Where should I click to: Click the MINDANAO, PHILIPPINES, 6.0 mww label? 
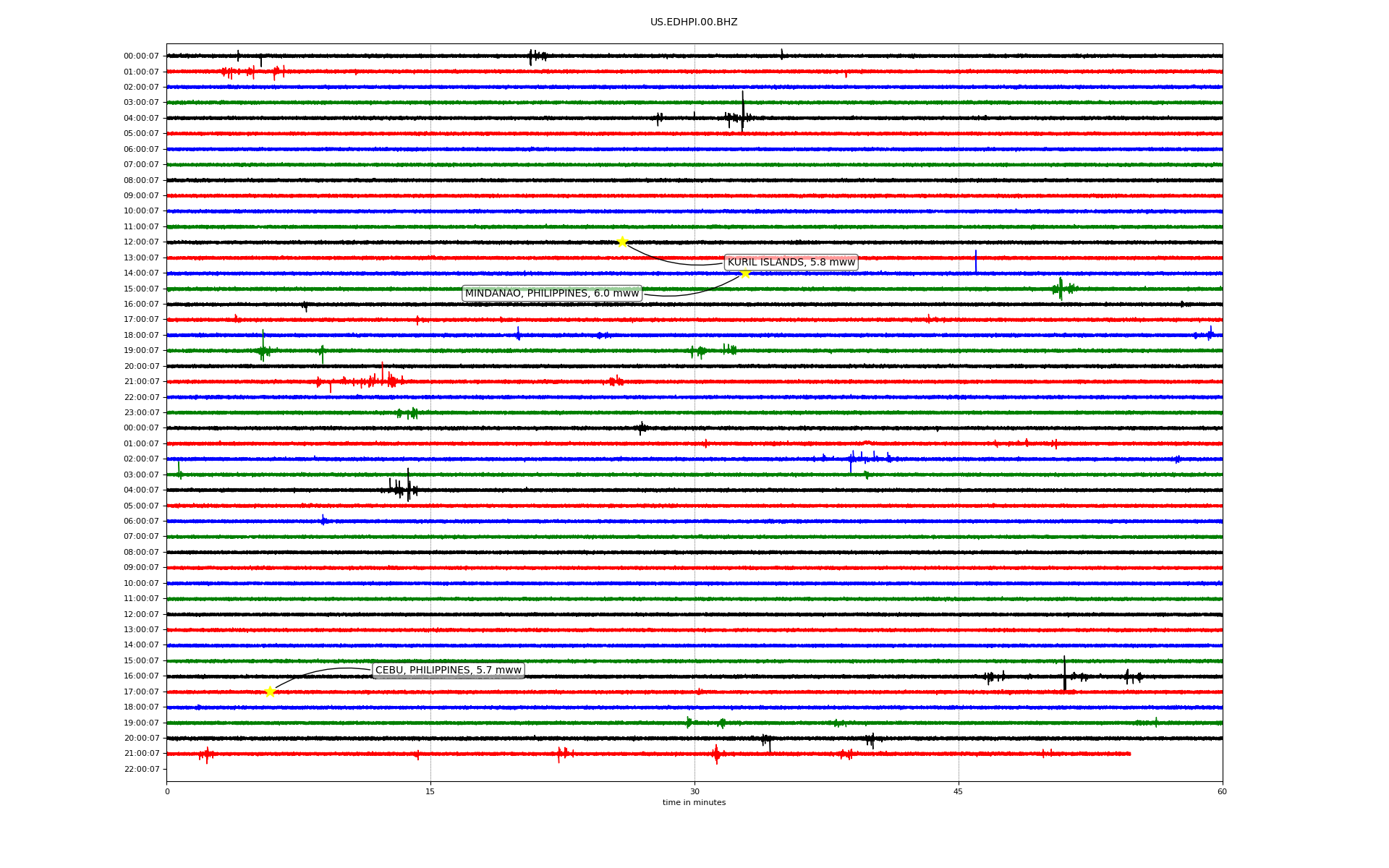point(551,293)
